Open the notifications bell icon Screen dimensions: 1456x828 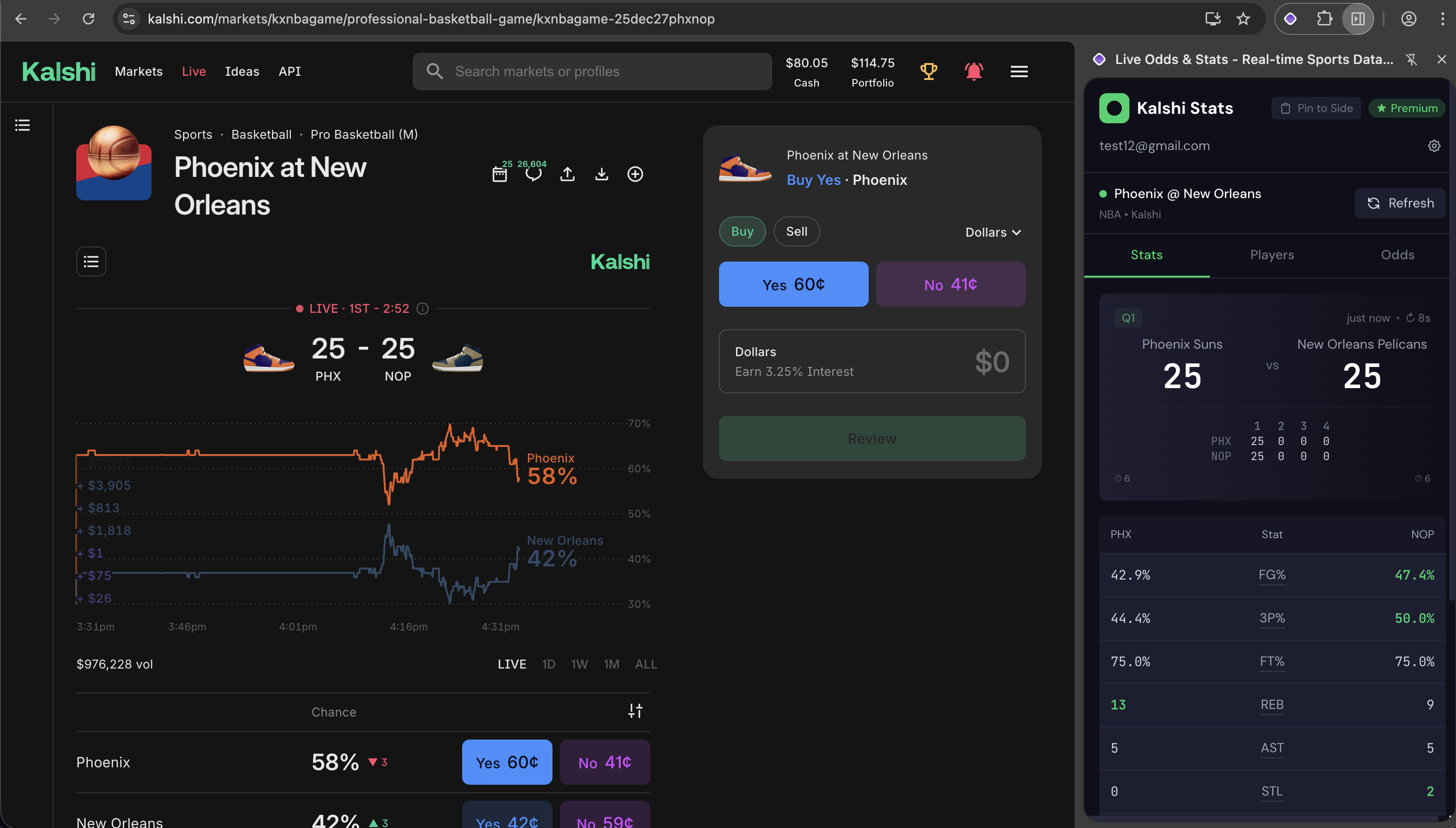point(974,71)
